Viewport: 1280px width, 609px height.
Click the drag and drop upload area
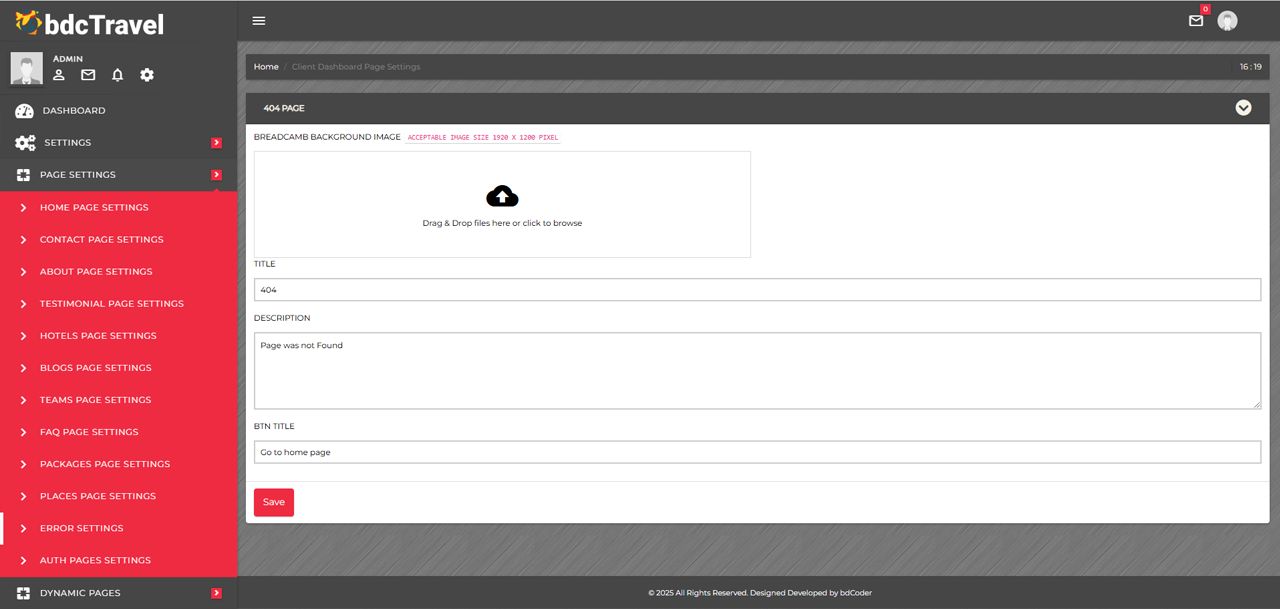502,204
